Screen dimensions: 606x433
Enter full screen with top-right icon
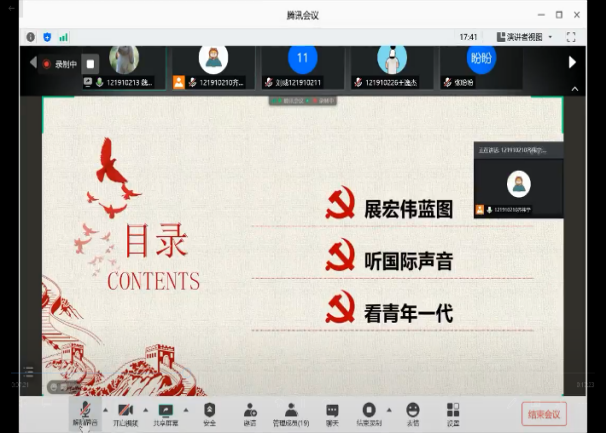coord(571,37)
